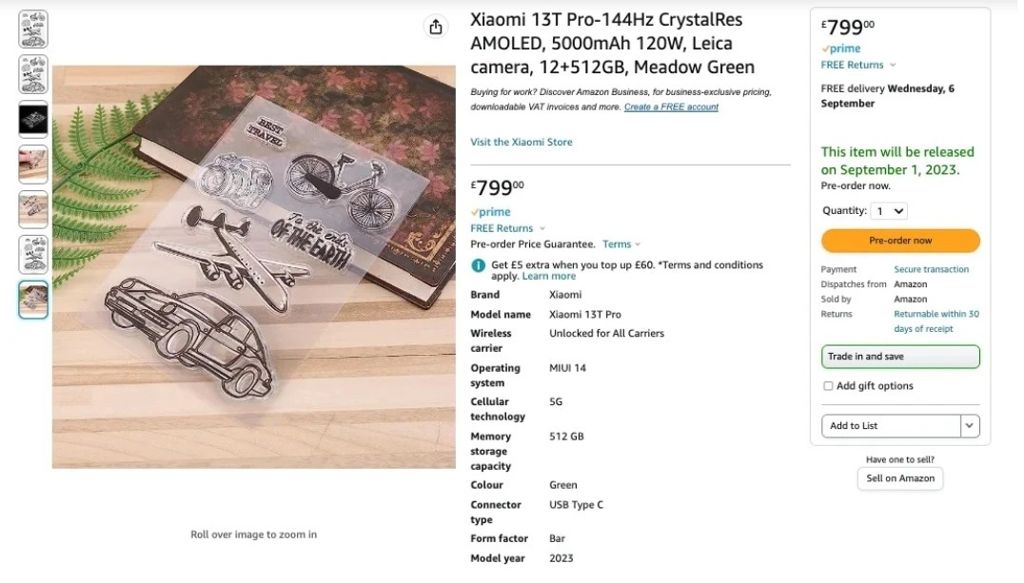Image resolution: width=1024 pixels, height=583 pixels.
Task: Click the Create a FREE account link
Action: pyautogui.click(x=671, y=107)
